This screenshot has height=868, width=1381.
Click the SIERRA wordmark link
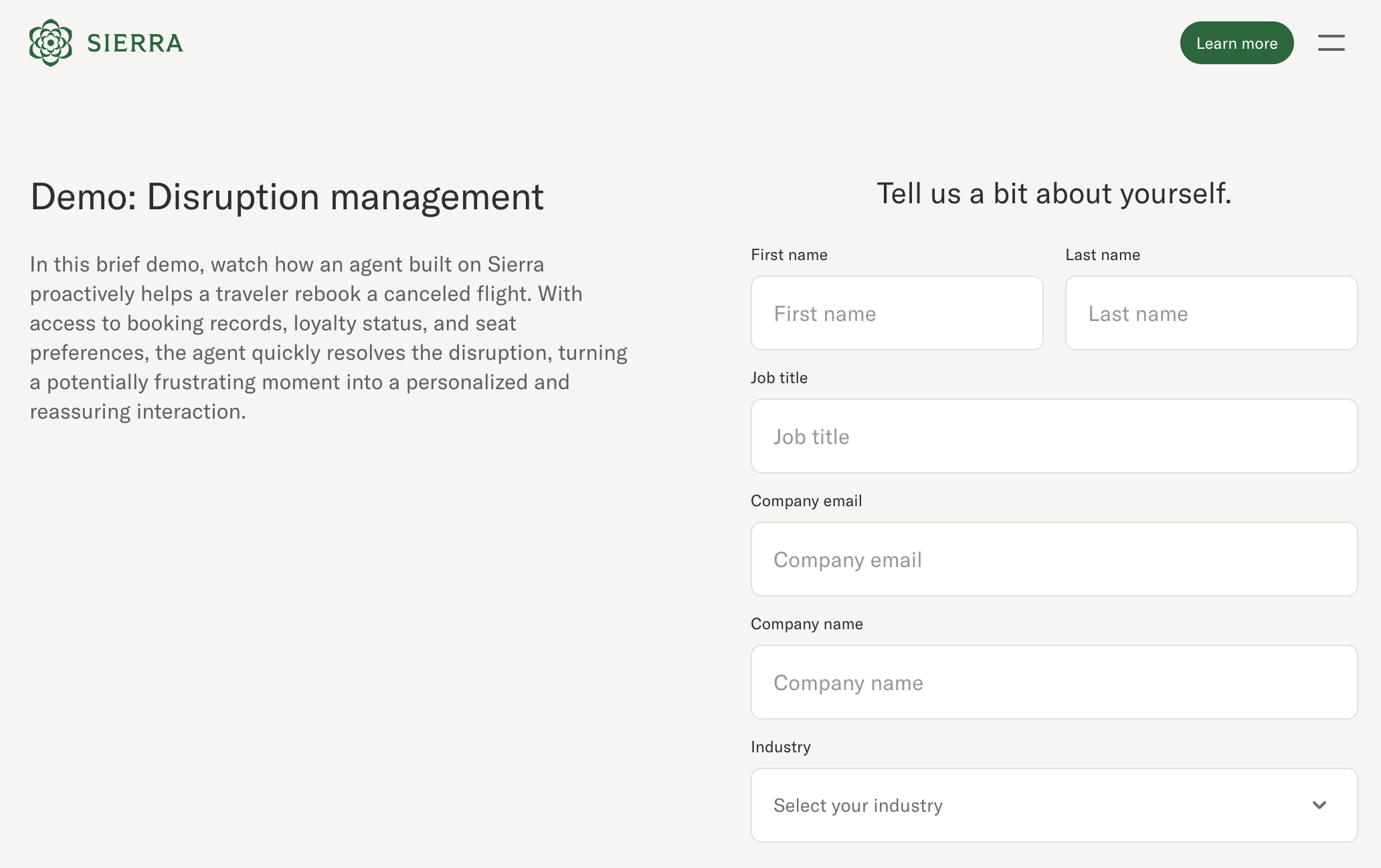tap(135, 43)
